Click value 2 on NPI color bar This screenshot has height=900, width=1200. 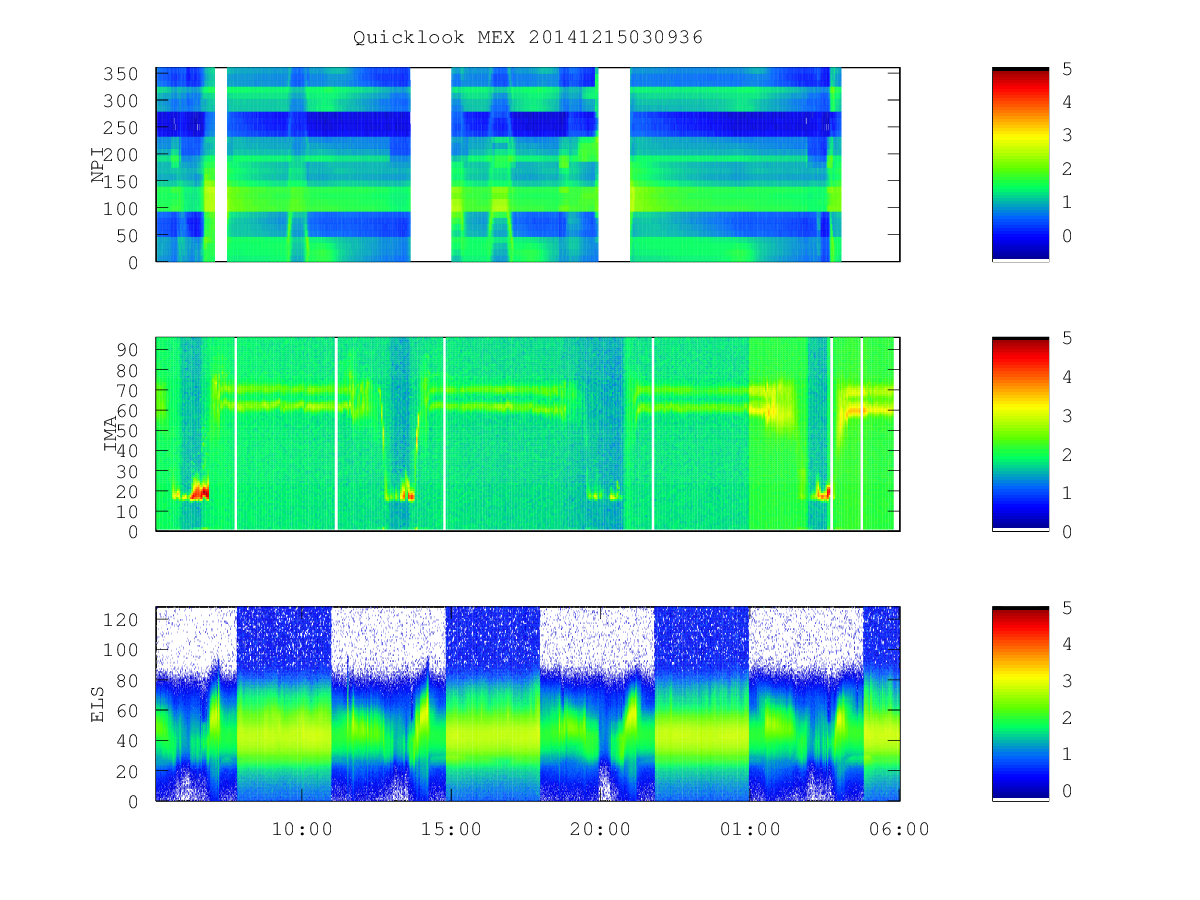click(1067, 169)
